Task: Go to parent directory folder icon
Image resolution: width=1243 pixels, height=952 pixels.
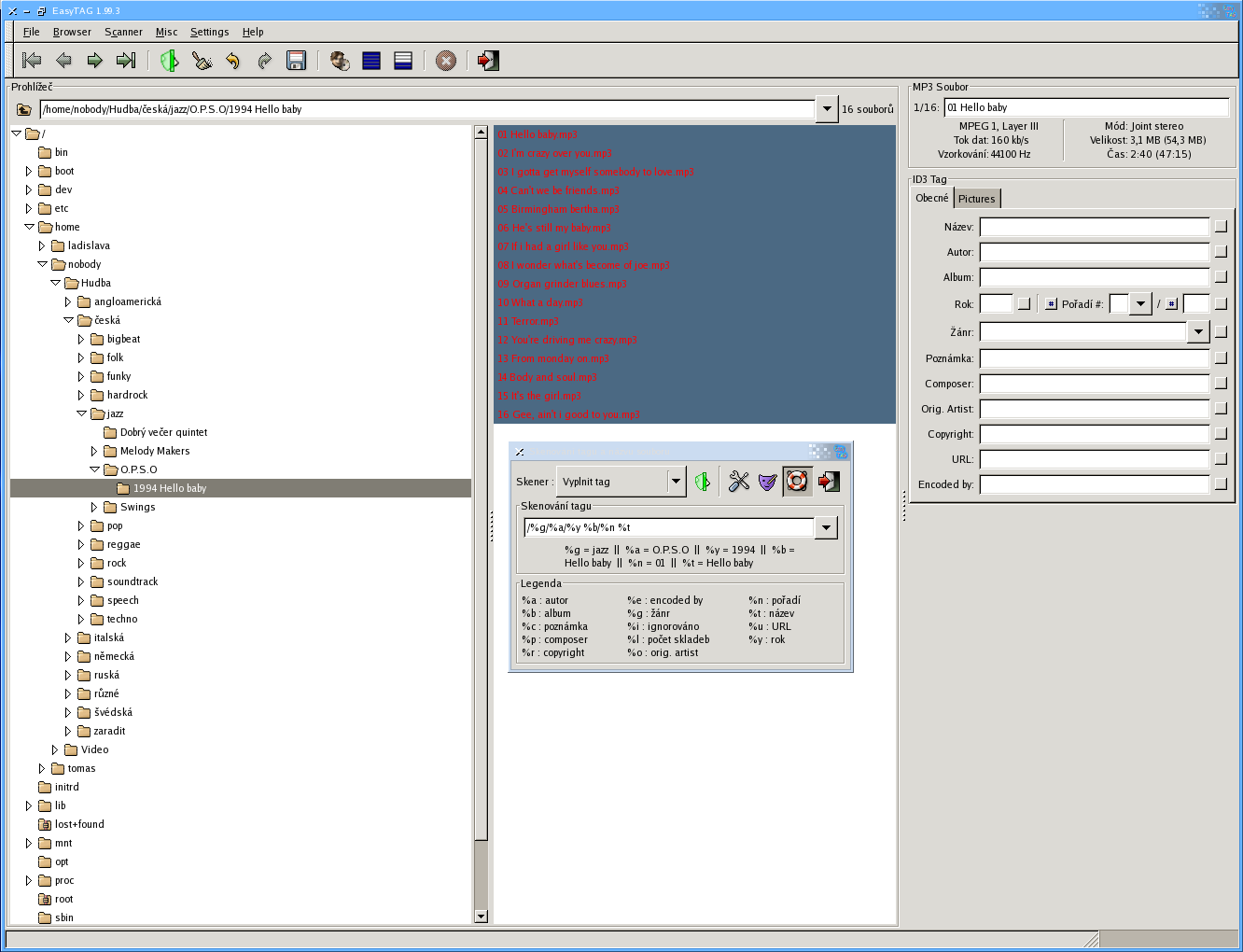Action: [24, 109]
